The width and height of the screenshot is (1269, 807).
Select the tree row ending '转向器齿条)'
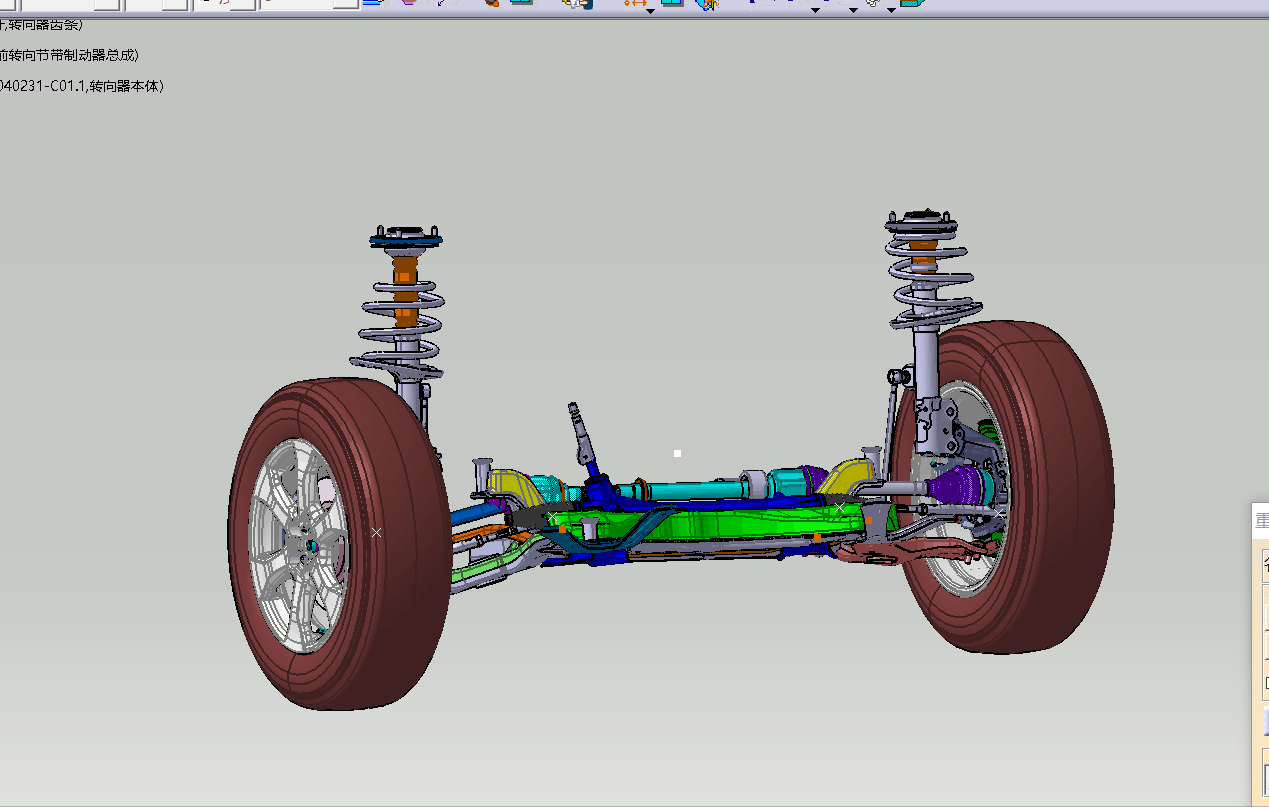tap(42, 24)
